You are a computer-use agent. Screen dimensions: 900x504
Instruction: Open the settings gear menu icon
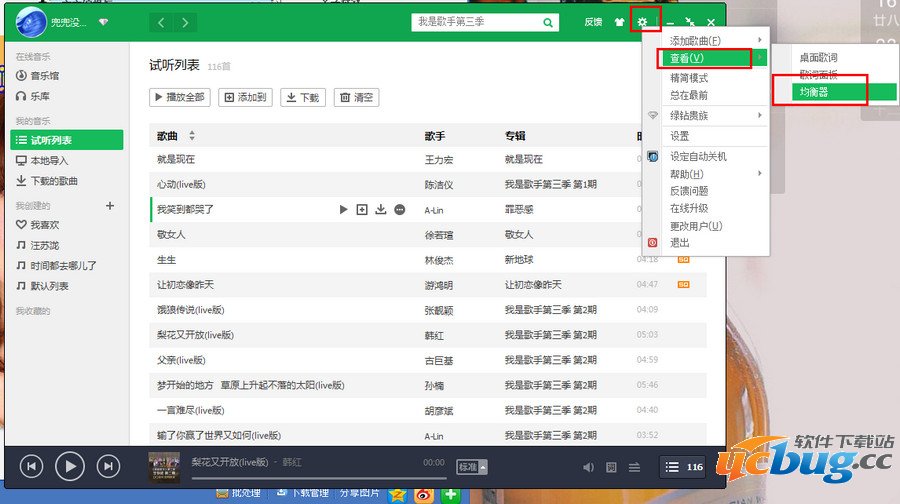642,22
